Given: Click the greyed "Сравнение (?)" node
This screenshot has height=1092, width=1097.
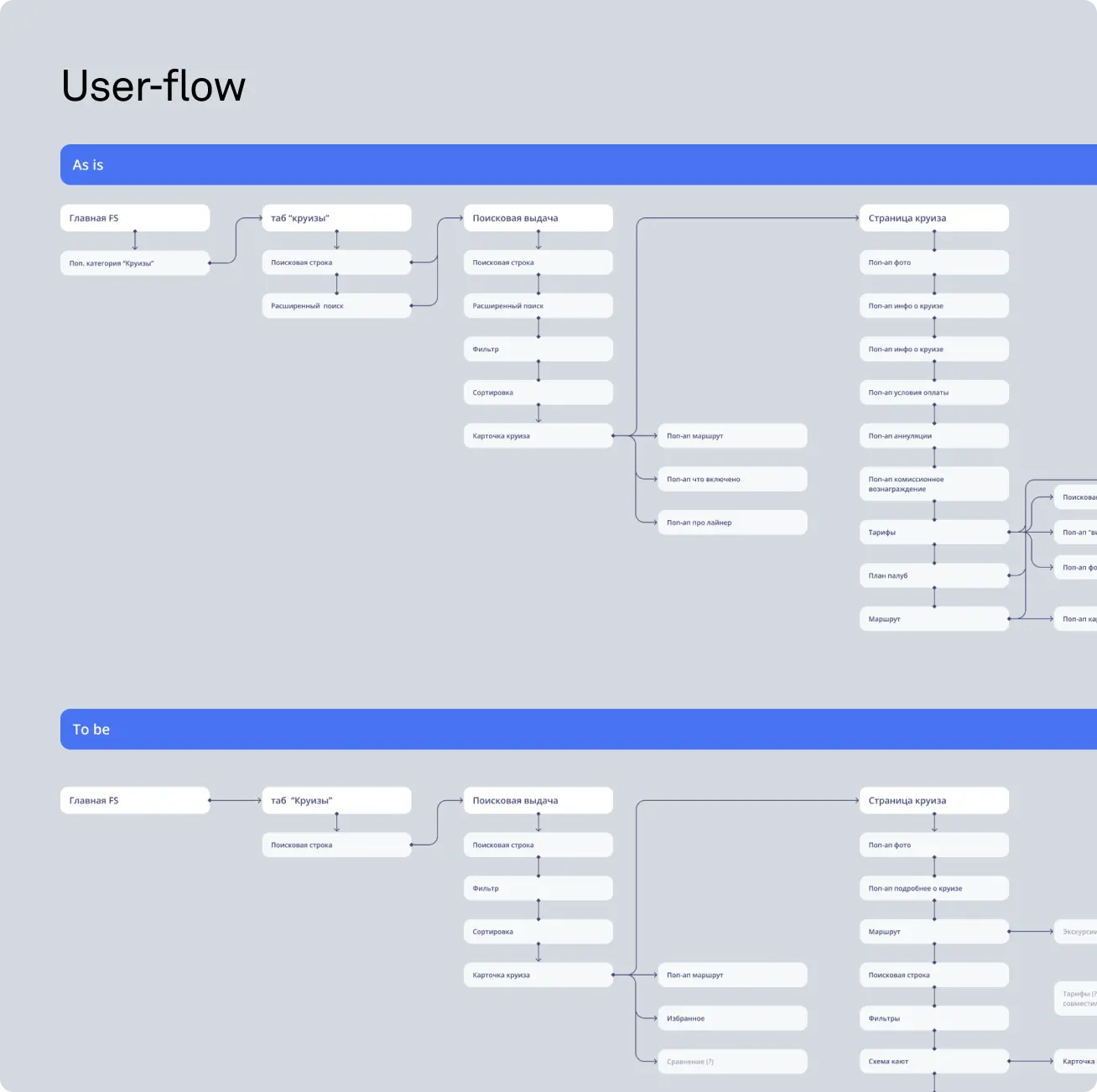Looking at the screenshot, I should tap(731, 1062).
